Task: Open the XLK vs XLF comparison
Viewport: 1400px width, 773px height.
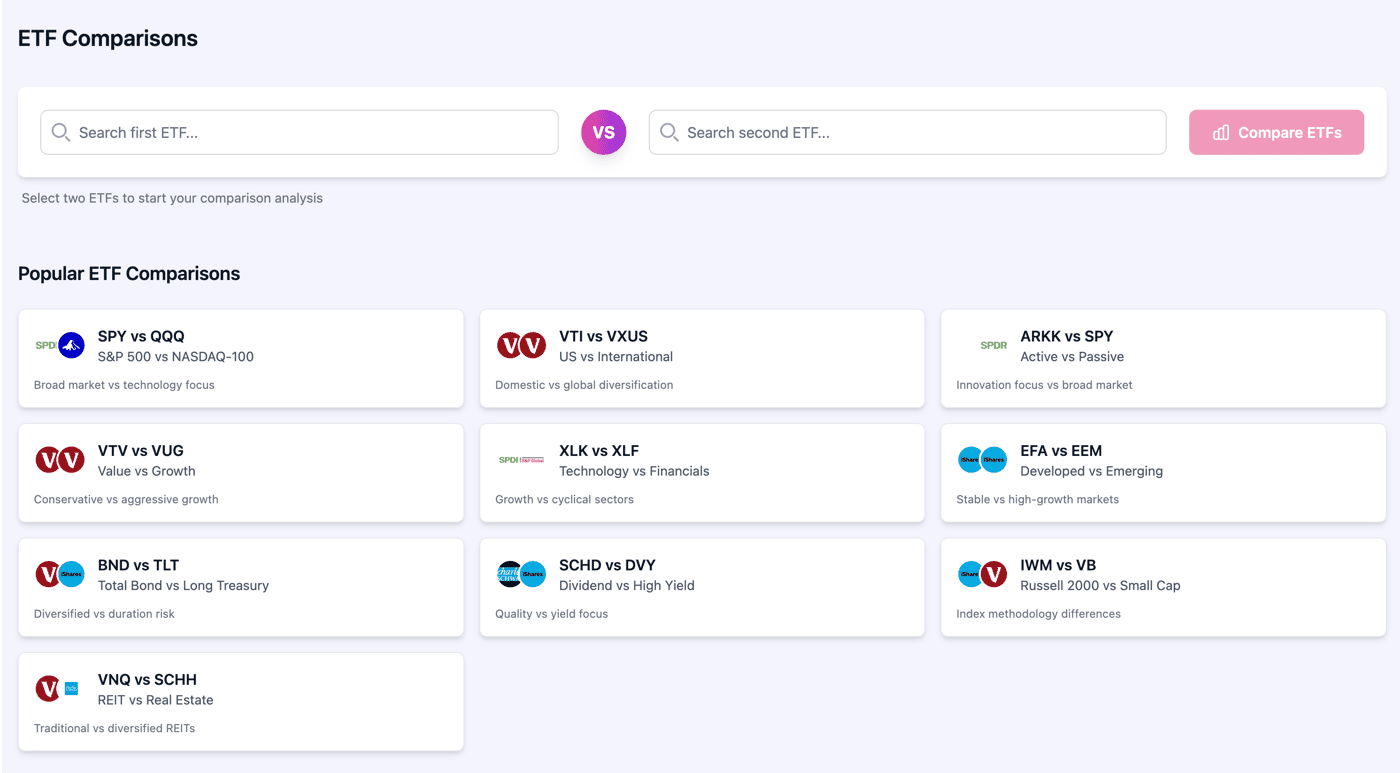Action: (x=702, y=473)
